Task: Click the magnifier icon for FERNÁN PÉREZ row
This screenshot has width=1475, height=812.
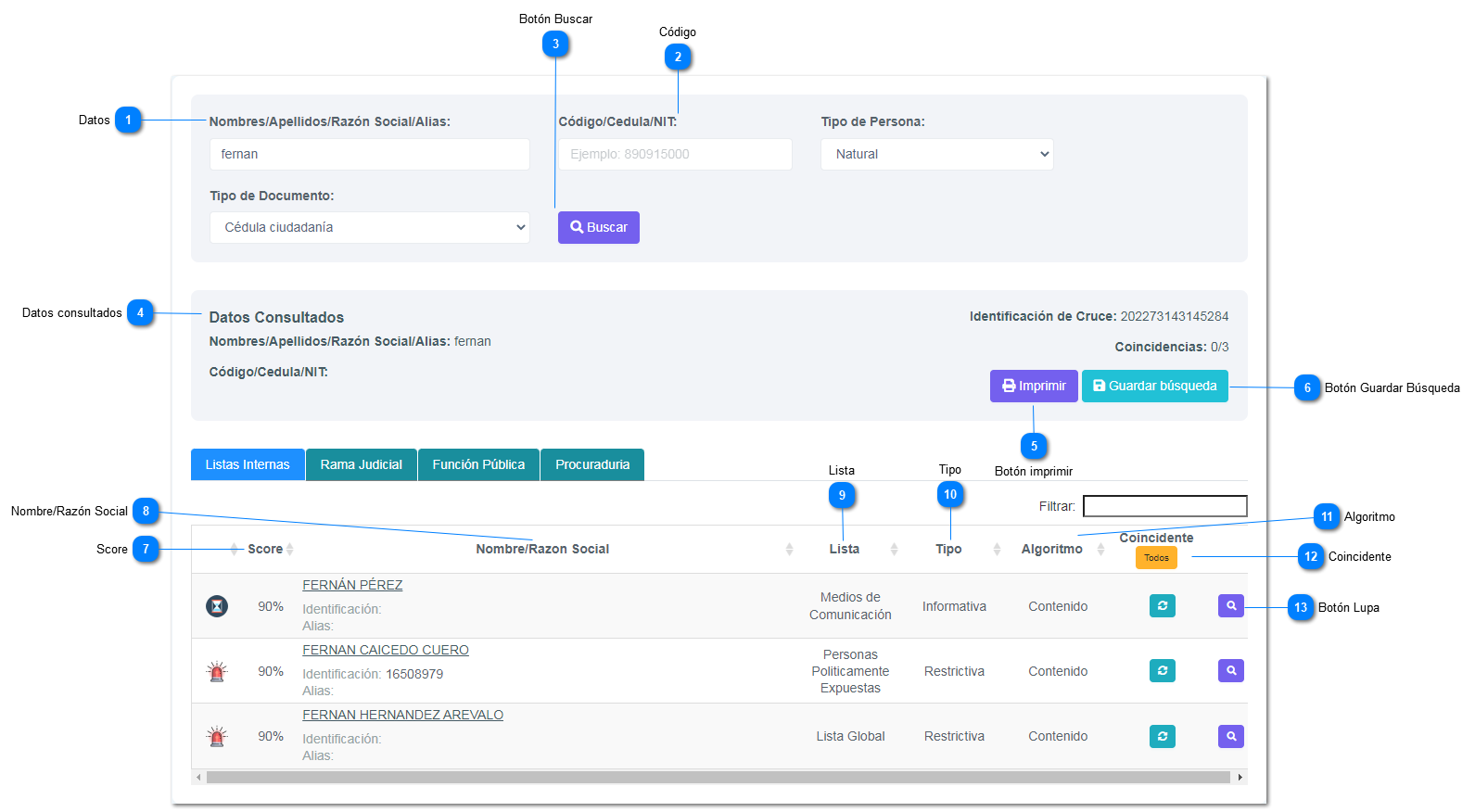Action: click(x=1230, y=606)
